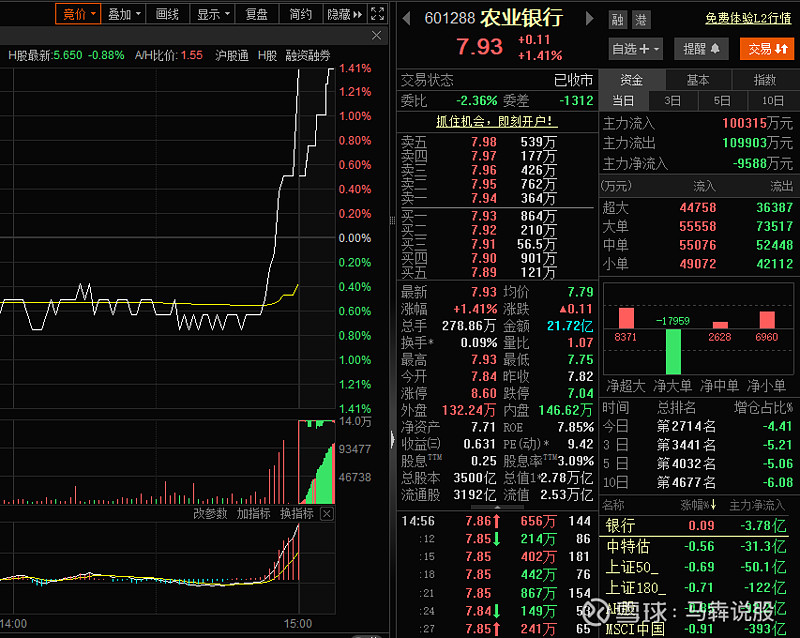
Task: Select the MSCI中国 row
Action: [696, 629]
